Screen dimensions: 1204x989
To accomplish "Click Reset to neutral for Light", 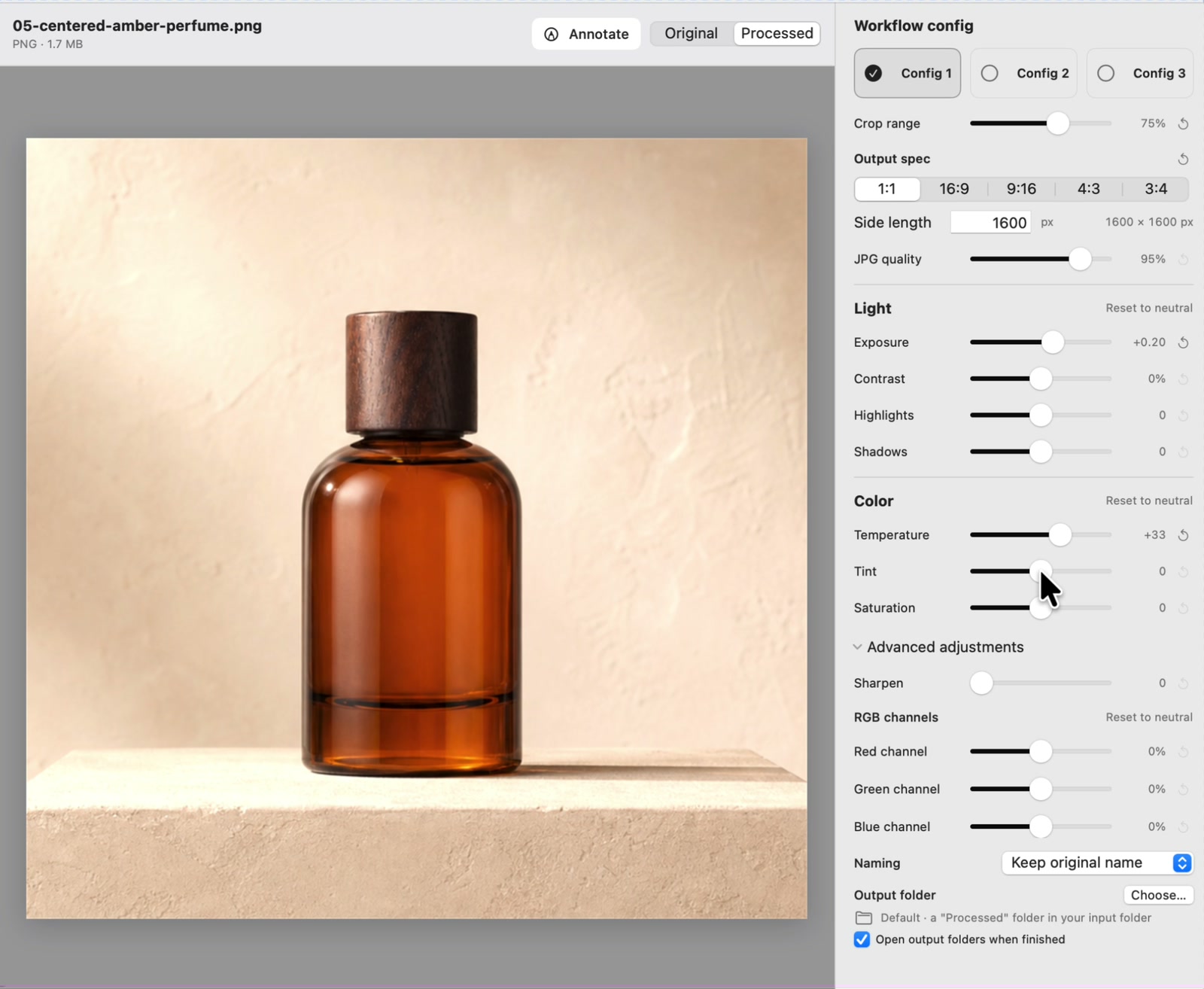I will 1149,308.
